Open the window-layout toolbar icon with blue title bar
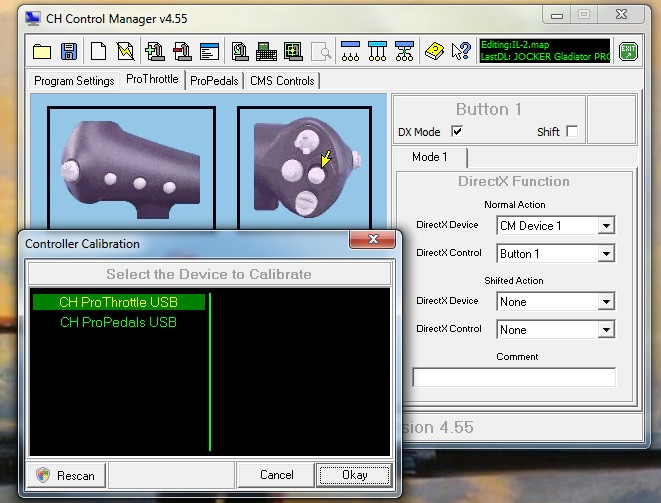The width and height of the screenshot is (661, 503). [209, 51]
